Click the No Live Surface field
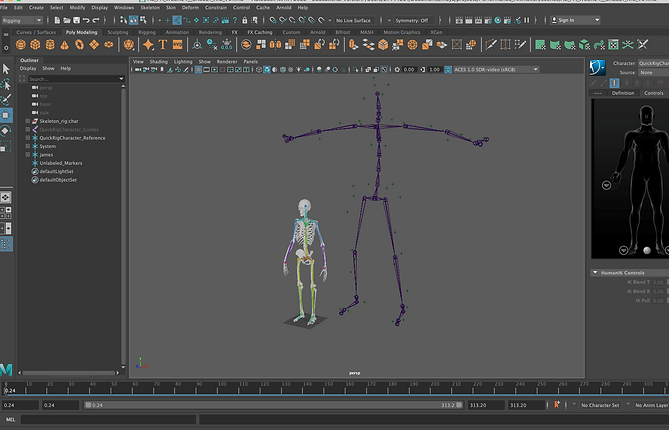The image size is (669, 430). pos(354,20)
